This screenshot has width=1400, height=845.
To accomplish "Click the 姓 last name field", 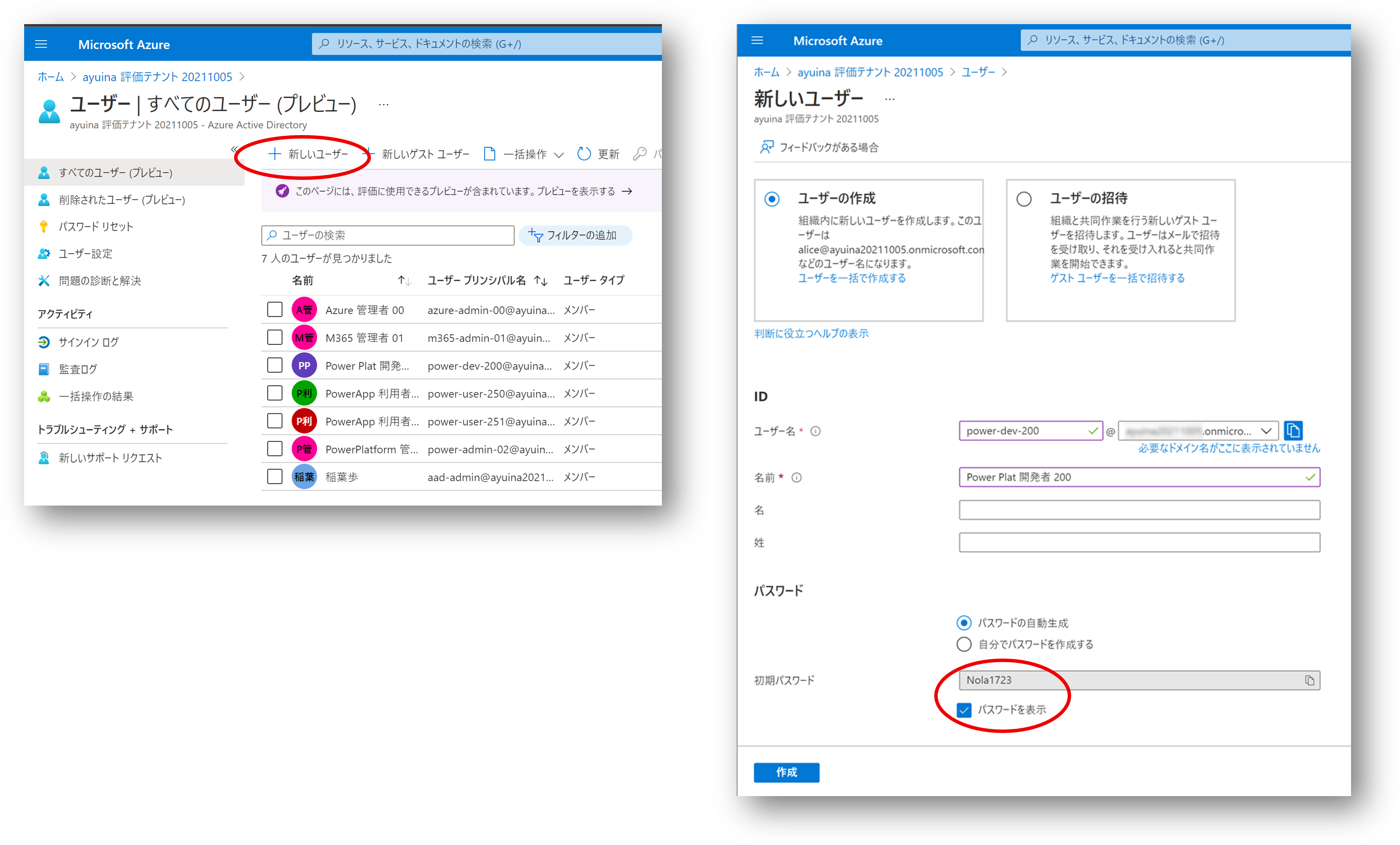I will [x=1139, y=542].
